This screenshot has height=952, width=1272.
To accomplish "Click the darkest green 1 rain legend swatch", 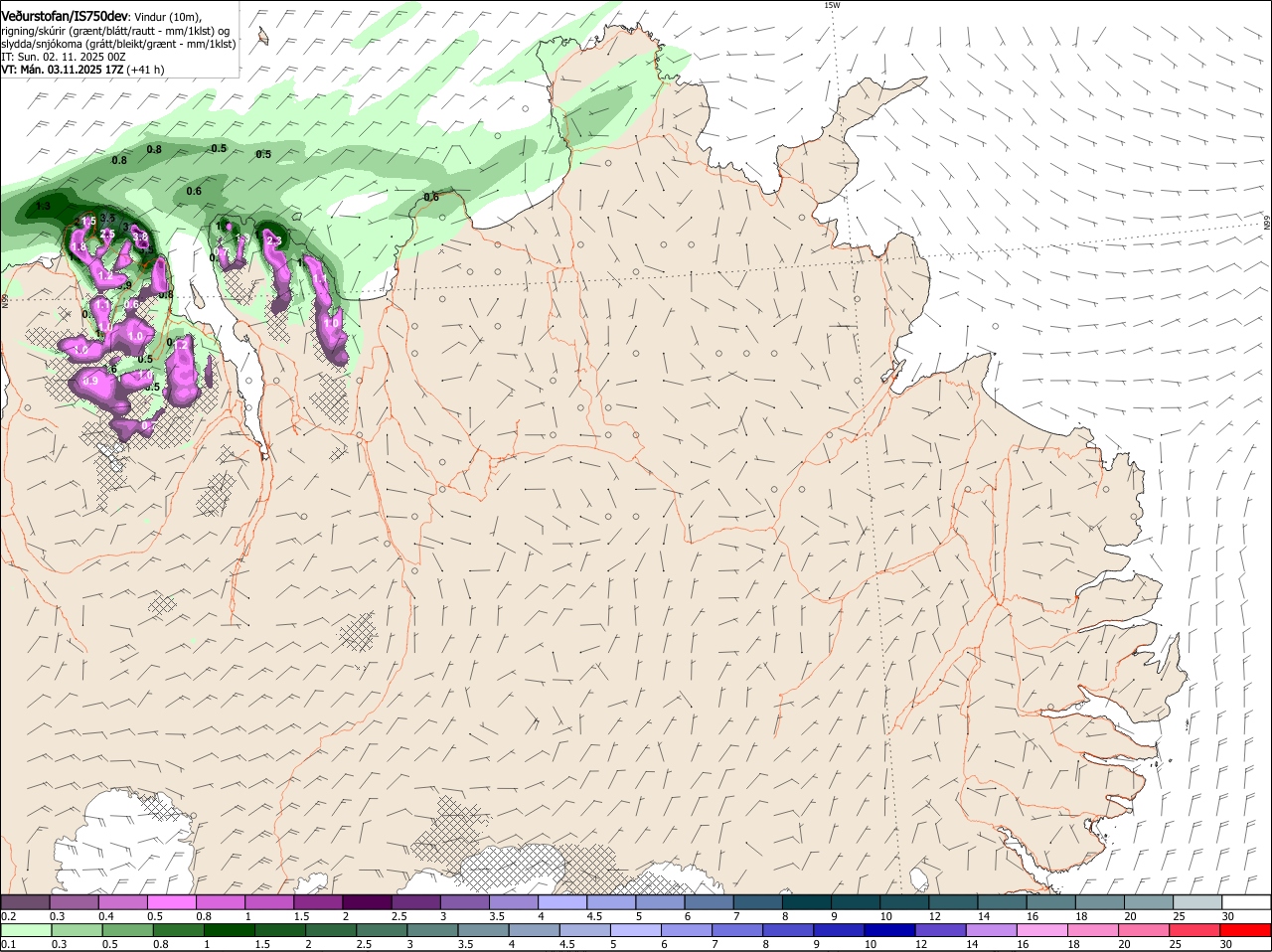I will coord(230,930).
